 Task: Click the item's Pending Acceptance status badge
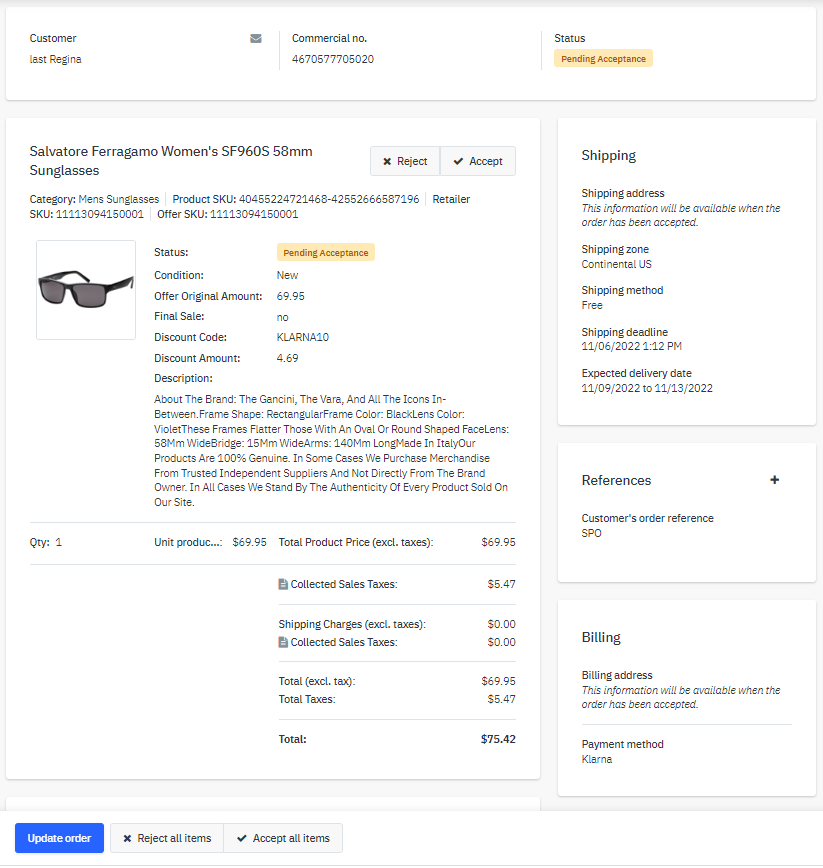coord(325,252)
